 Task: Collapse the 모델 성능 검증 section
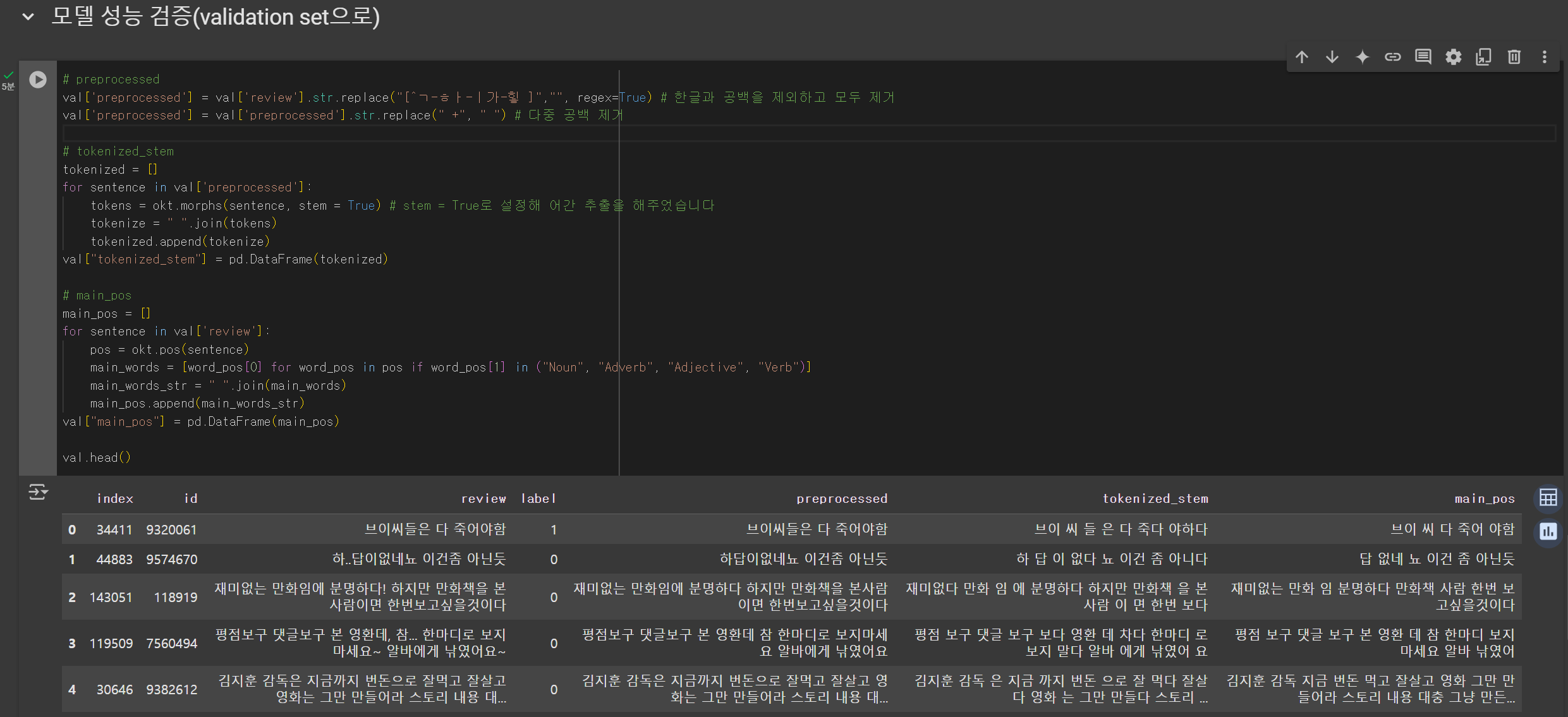28,17
